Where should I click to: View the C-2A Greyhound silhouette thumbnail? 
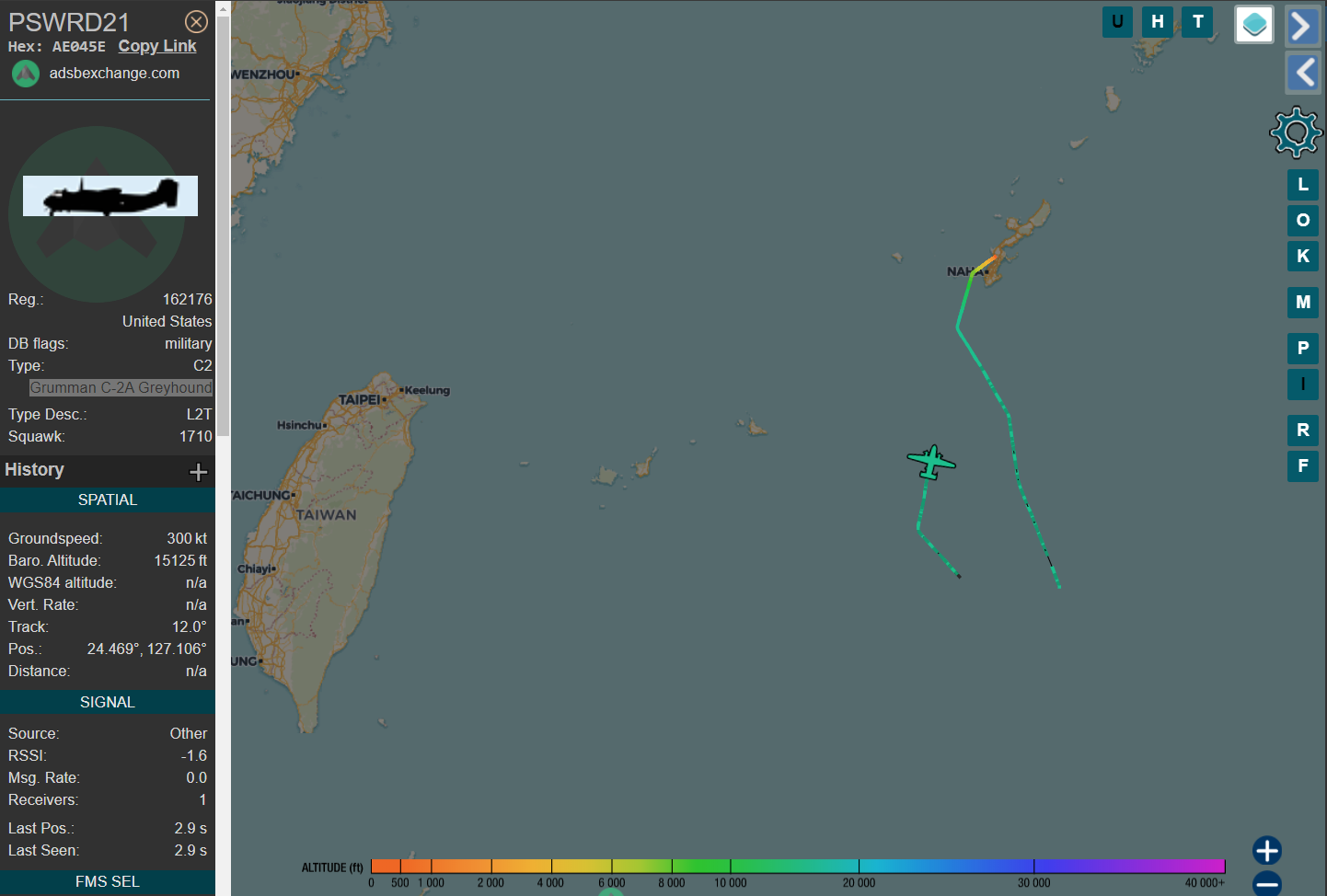pyautogui.click(x=110, y=196)
